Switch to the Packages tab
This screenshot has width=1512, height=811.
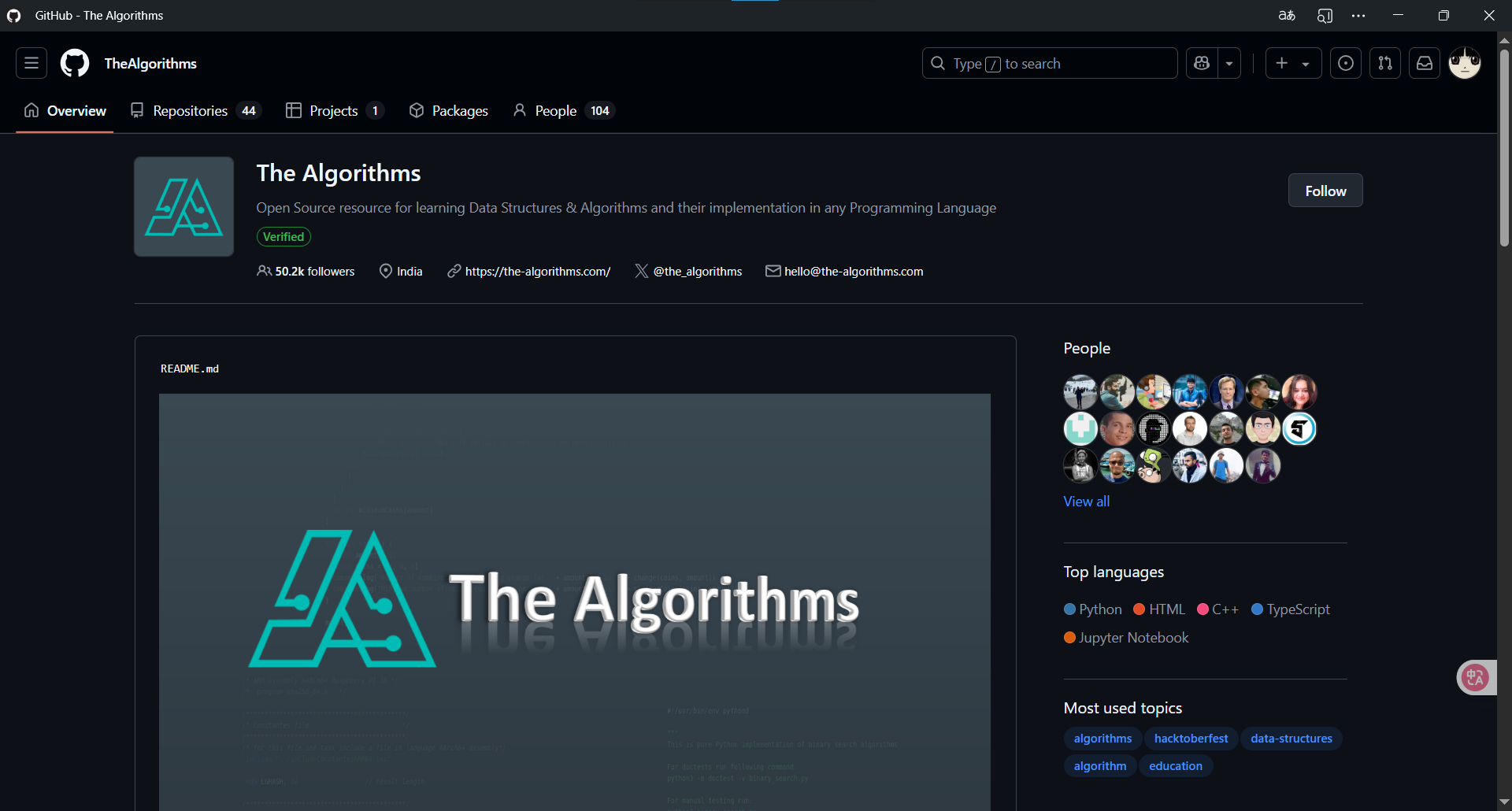point(449,111)
